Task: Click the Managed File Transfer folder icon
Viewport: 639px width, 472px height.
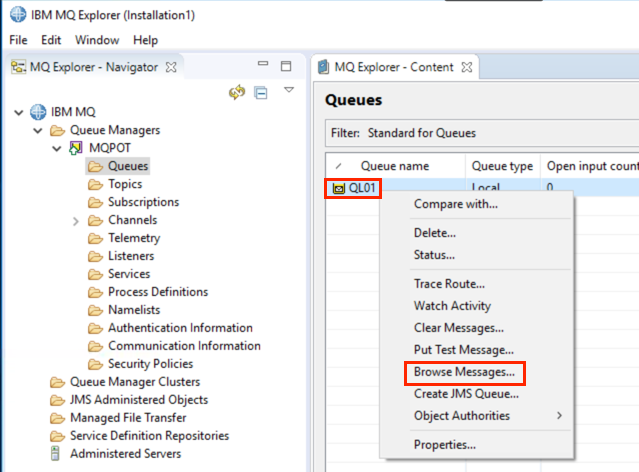Action: coord(57,418)
